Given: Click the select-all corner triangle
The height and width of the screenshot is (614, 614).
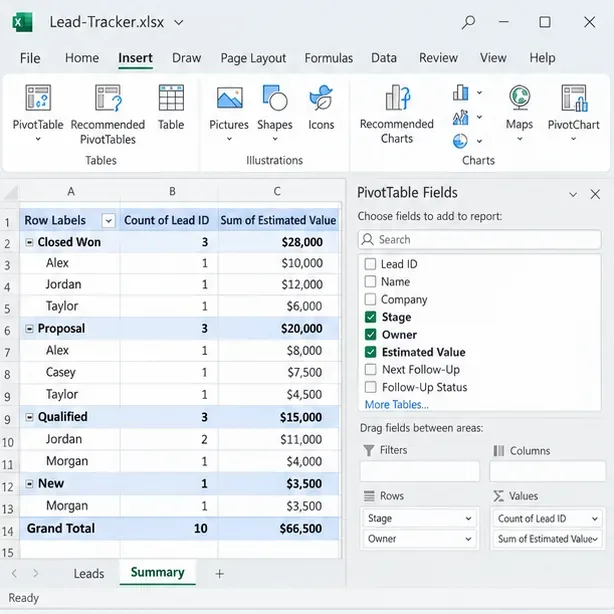Looking at the screenshot, I should point(11,192).
